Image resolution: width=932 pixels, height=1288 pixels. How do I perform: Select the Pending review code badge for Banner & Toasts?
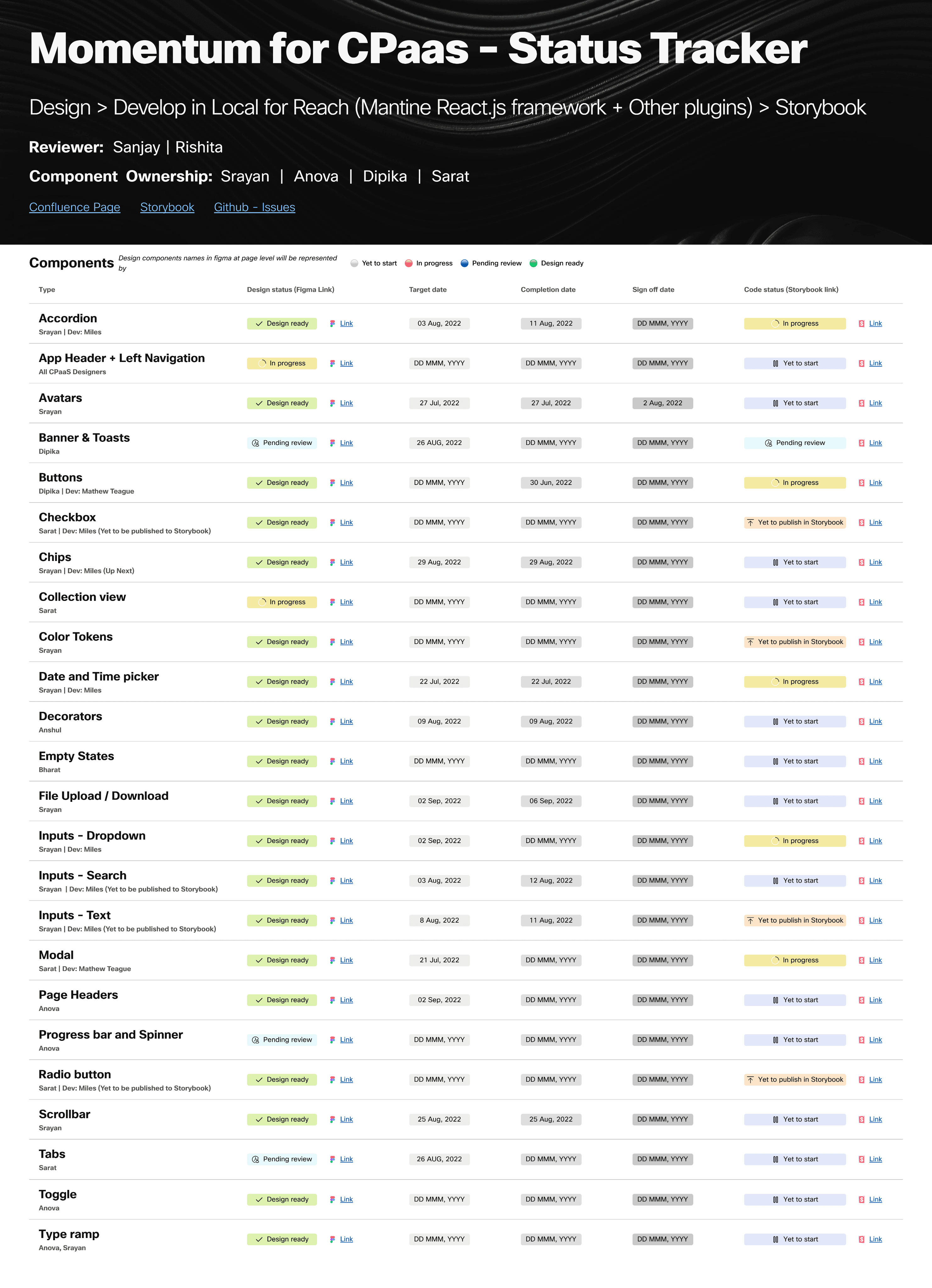pyautogui.click(x=795, y=443)
